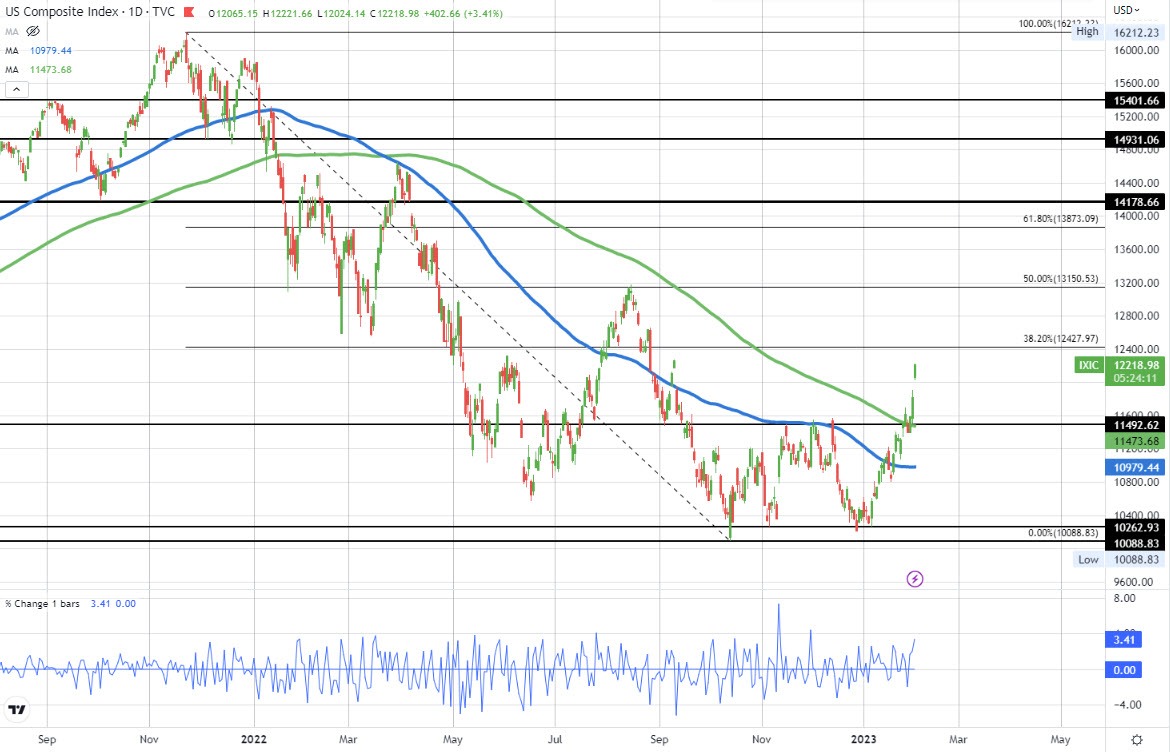Viewport: 1170px width, 752px height.
Task: Click the blue 3.41 change value label
Action: tap(1124, 640)
